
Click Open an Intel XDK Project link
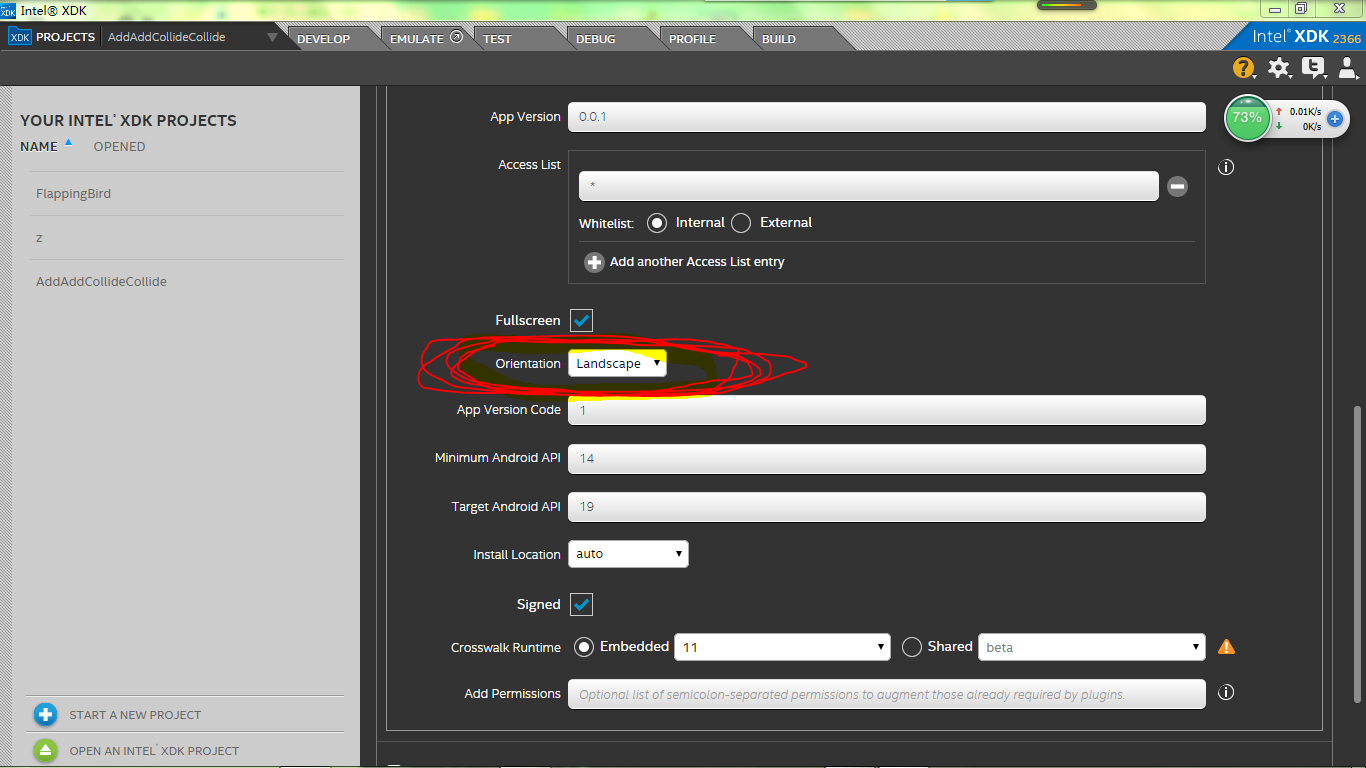(x=154, y=751)
